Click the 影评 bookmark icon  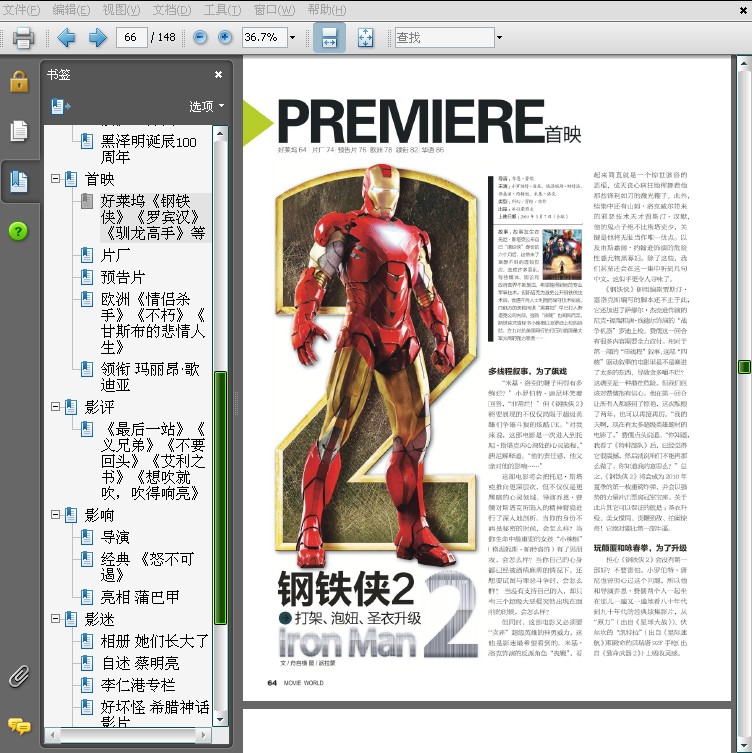point(71,406)
